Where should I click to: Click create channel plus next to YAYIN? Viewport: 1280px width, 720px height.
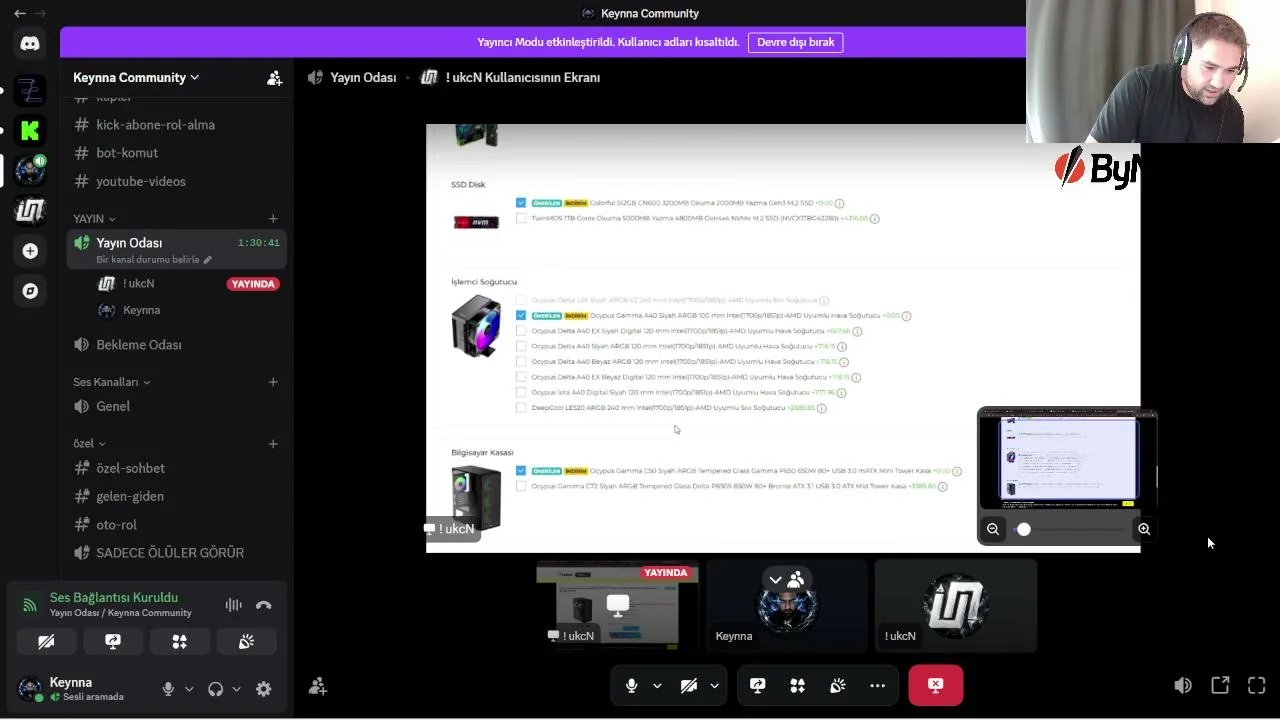(273, 219)
